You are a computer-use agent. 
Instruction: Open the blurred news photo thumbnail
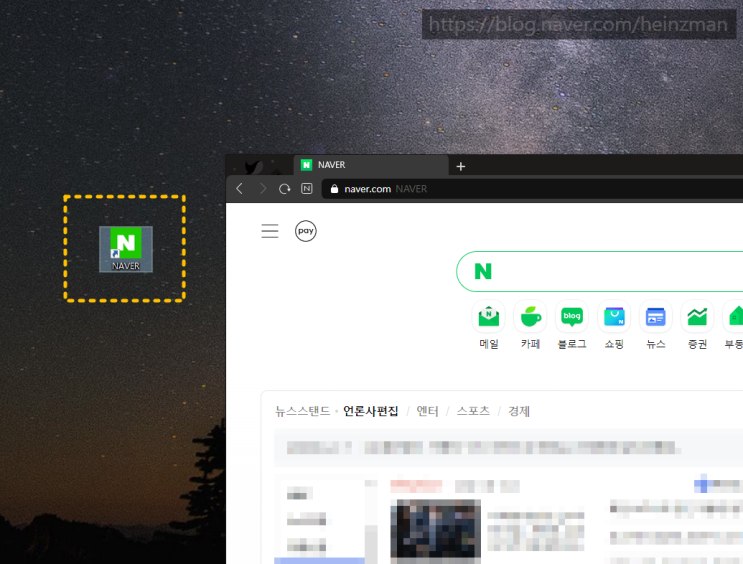coord(435,528)
